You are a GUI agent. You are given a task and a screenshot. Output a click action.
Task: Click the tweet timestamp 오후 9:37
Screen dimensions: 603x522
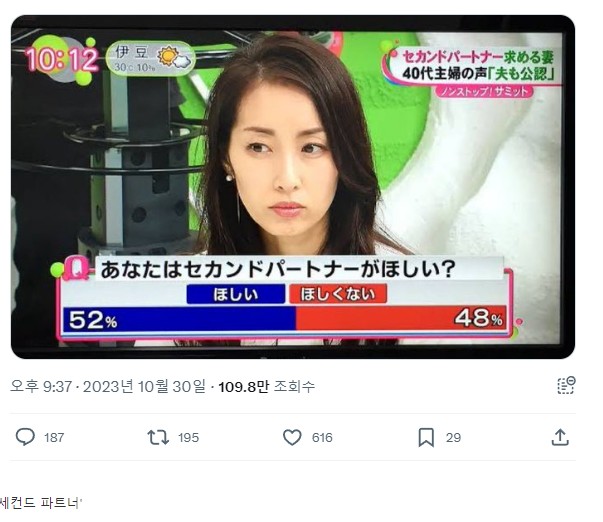point(41,387)
